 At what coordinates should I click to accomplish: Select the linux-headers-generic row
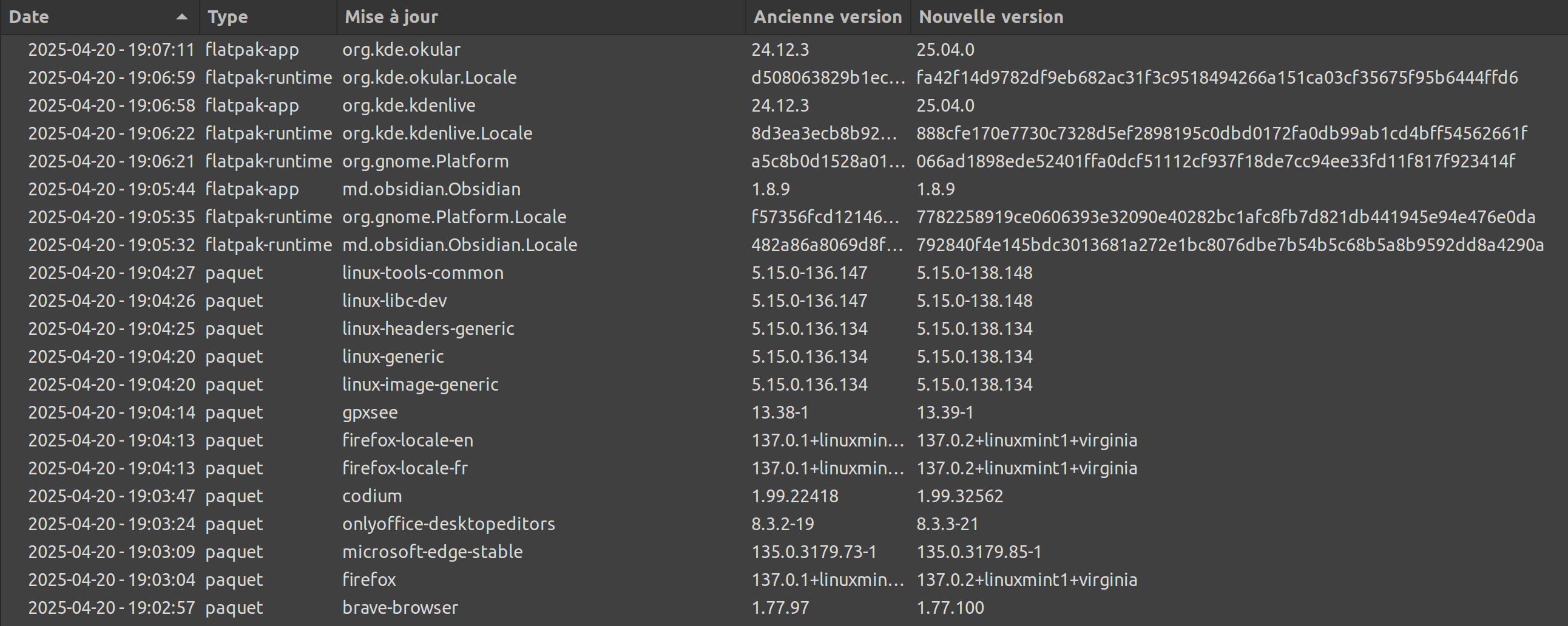point(428,329)
